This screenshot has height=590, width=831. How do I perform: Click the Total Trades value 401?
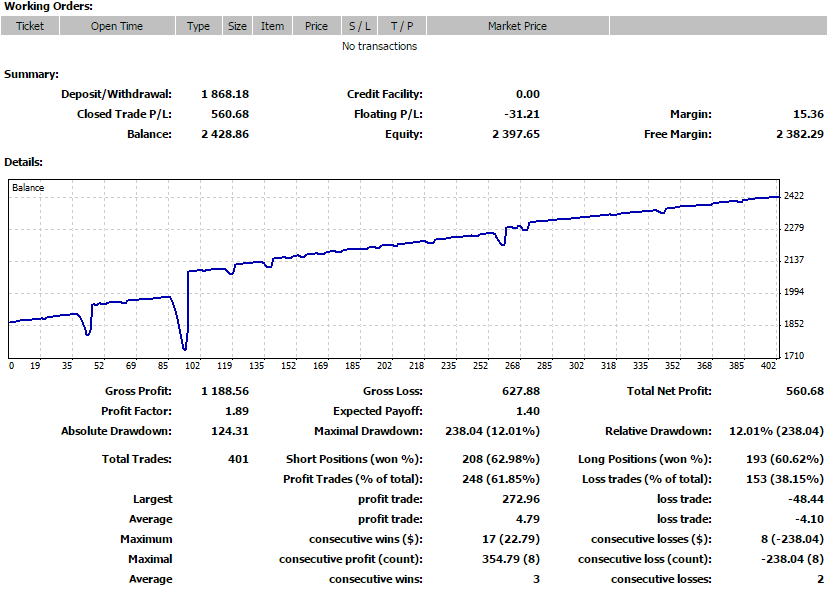[x=237, y=459]
